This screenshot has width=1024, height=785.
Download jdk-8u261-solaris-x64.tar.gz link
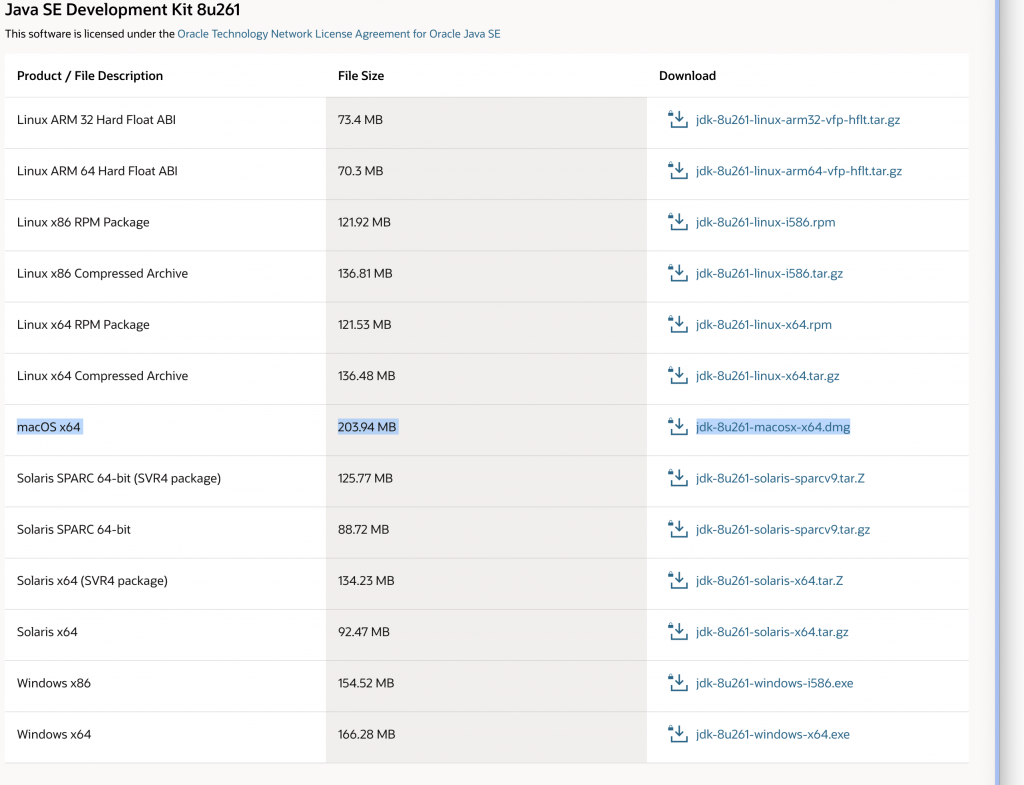point(772,632)
